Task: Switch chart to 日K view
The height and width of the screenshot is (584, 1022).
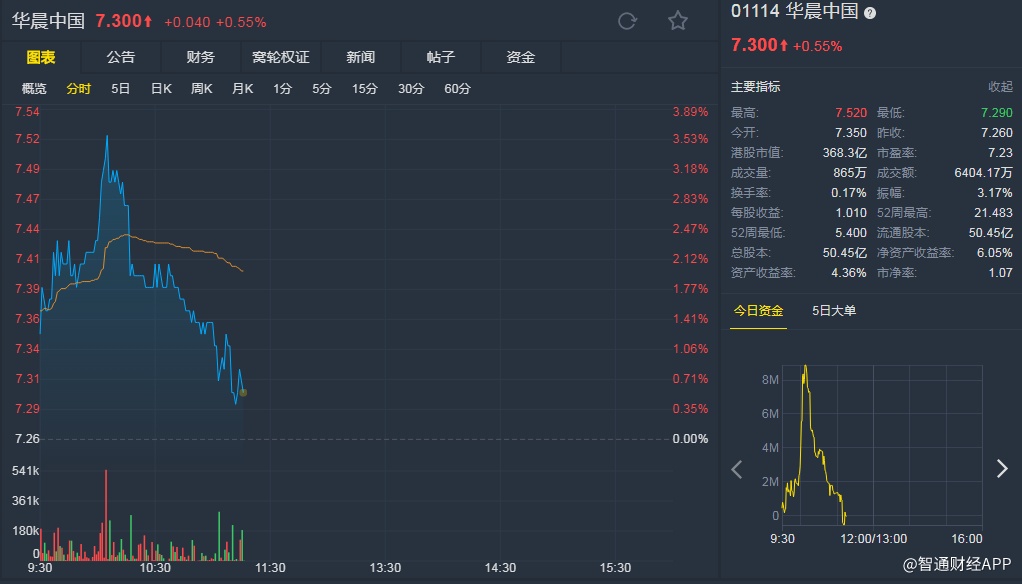Action: coord(161,89)
